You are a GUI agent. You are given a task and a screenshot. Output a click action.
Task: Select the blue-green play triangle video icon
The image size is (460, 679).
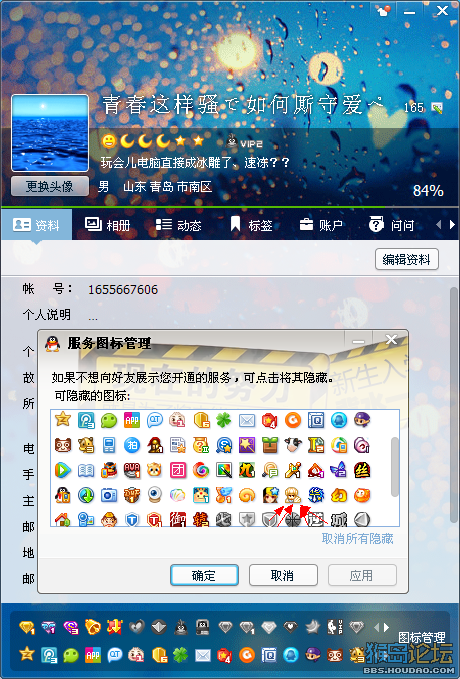pos(63,470)
